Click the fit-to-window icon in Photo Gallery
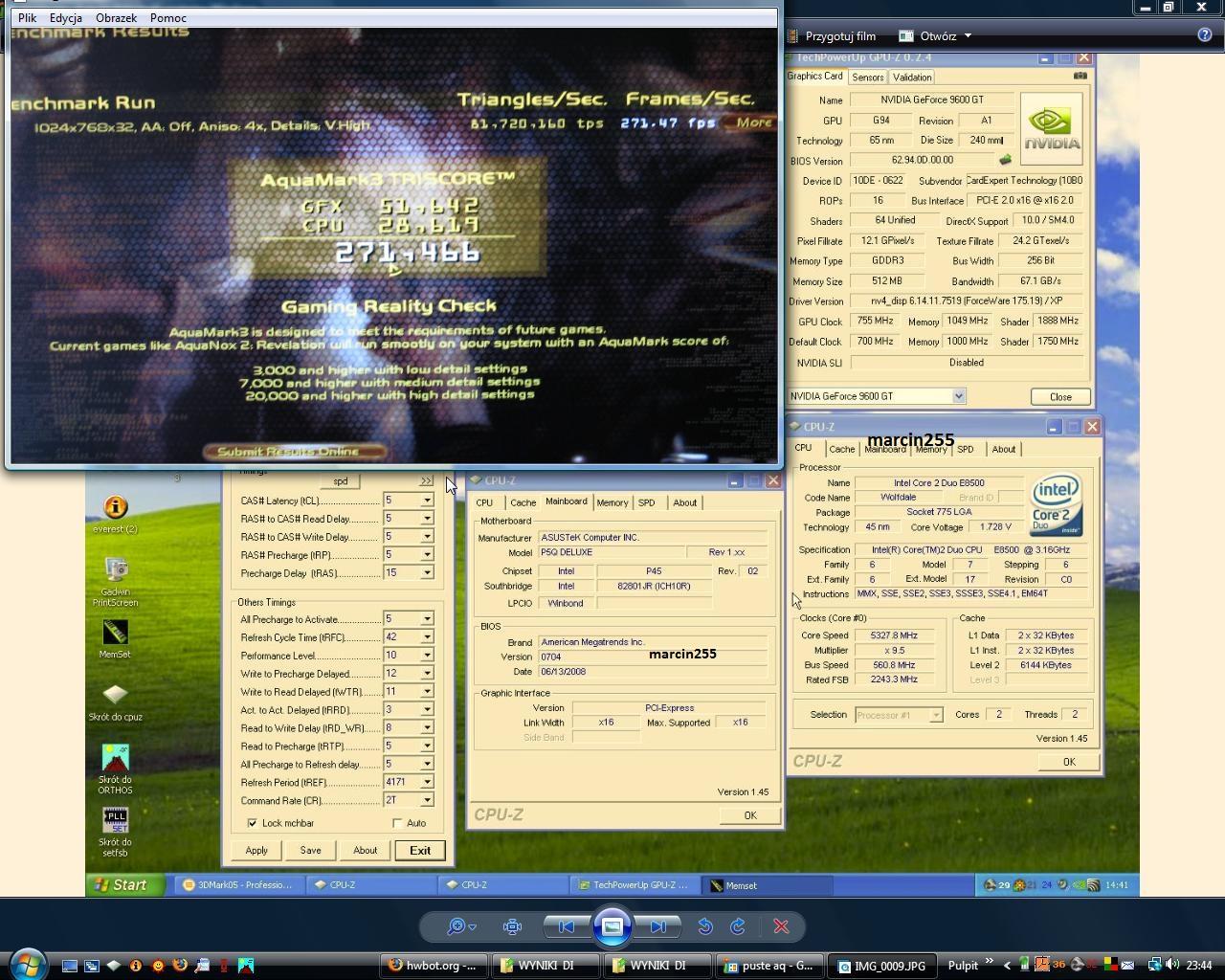 (512, 926)
